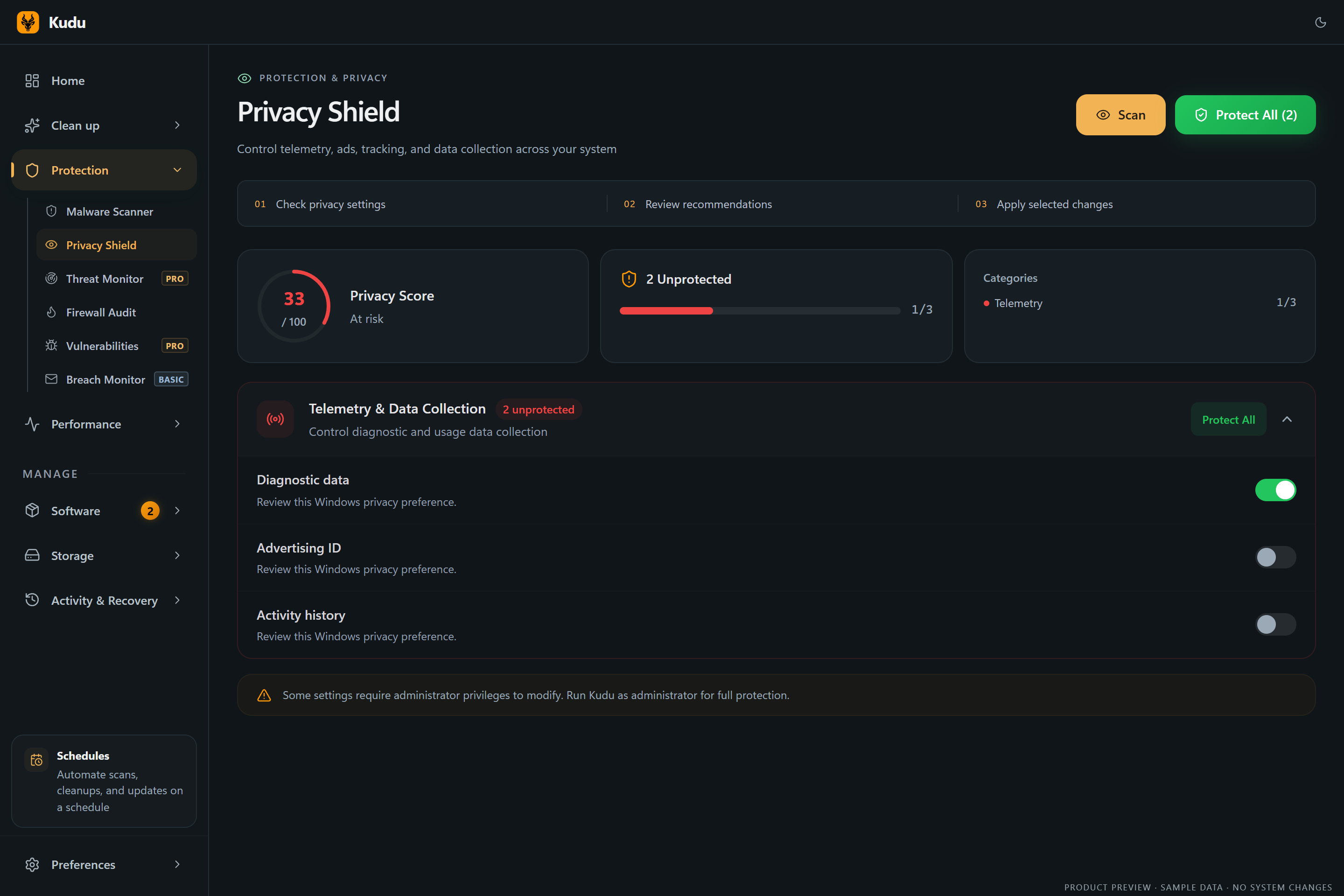Image resolution: width=1344 pixels, height=896 pixels.
Task: Open the Schedules card
Action: (x=104, y=781)
